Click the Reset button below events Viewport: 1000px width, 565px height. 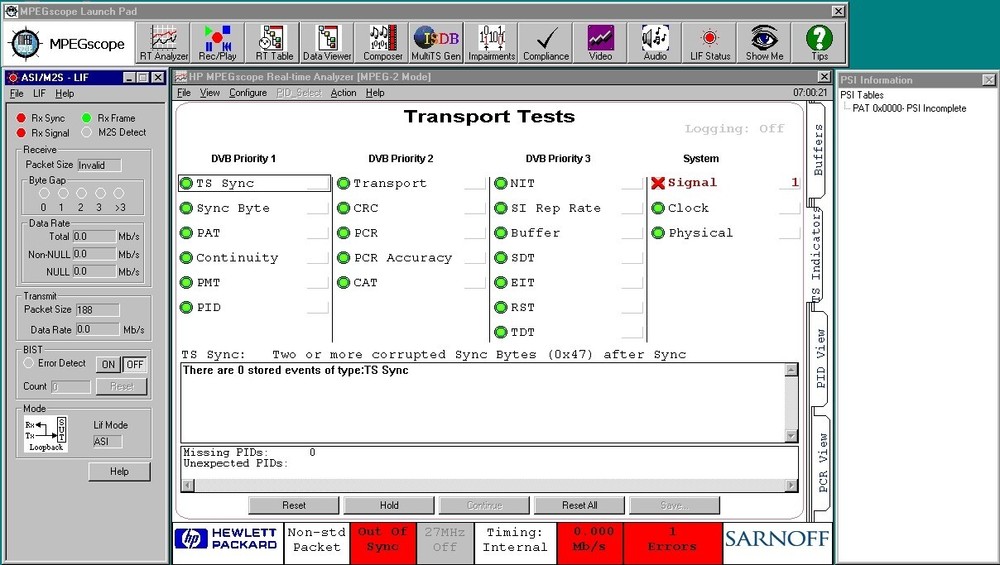pyautogui.click(x=293, y=506)
